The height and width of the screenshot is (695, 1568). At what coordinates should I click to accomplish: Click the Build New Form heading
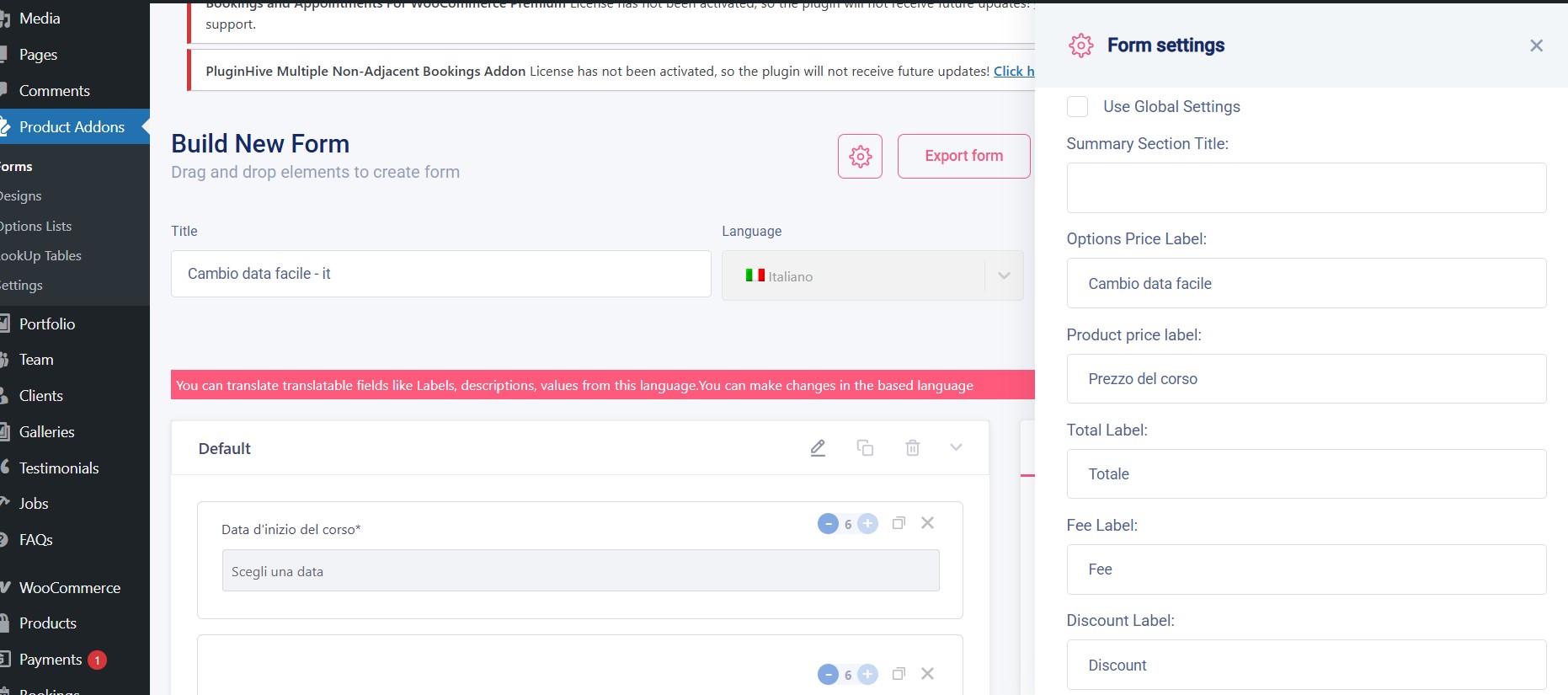(260, 144)
